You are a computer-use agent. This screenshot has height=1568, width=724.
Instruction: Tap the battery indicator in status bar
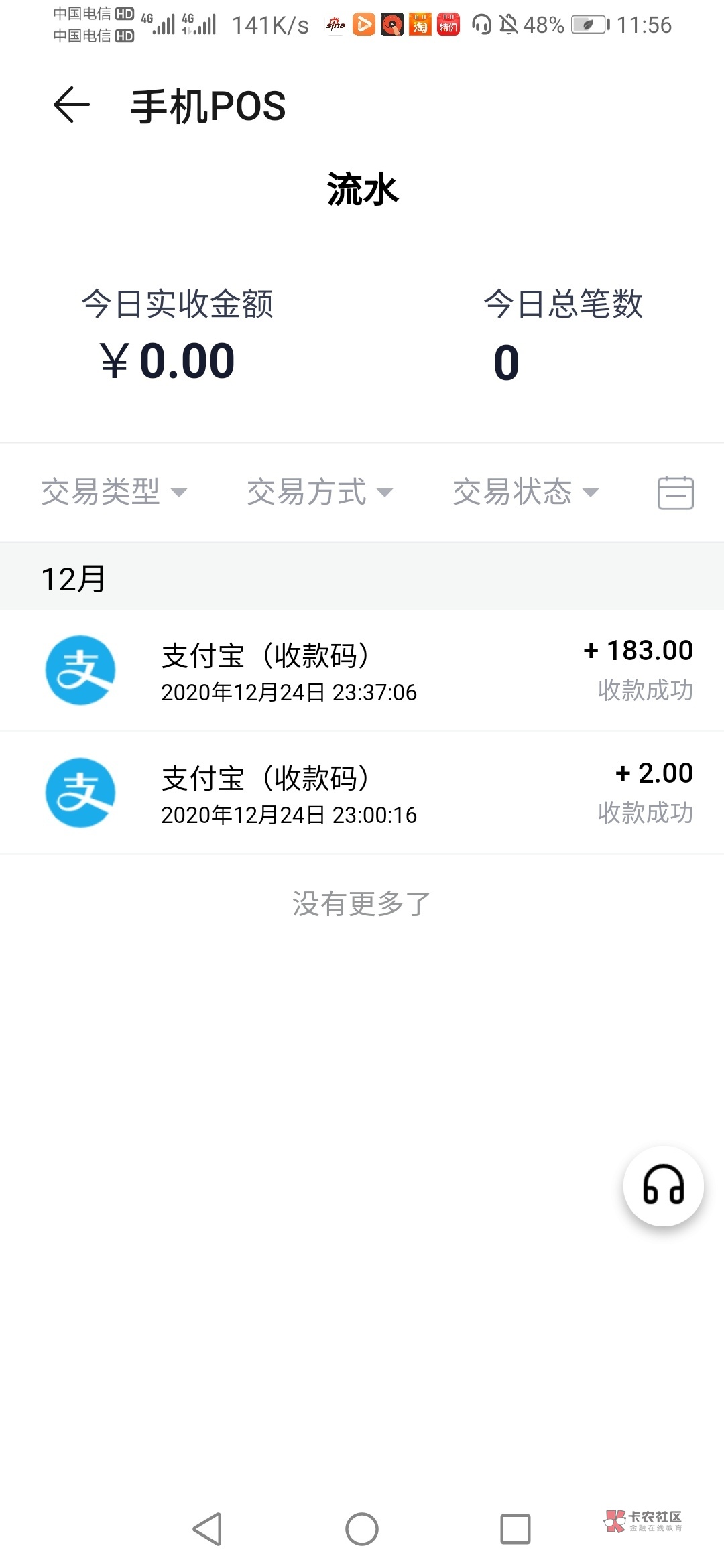(x=590, y=25)
